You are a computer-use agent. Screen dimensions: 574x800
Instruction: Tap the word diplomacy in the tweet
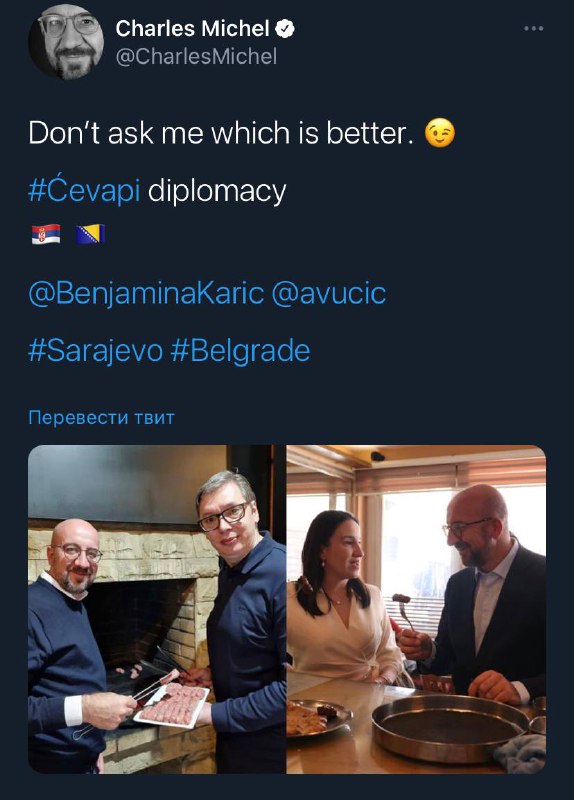[x=217, y=191]
